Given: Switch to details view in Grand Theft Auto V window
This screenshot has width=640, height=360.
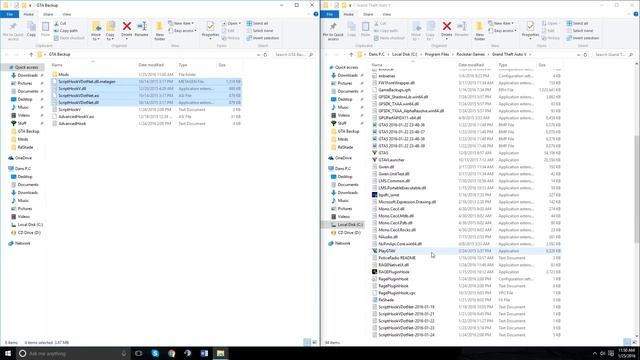Looking at the screenshot, I should click(627, 342).
